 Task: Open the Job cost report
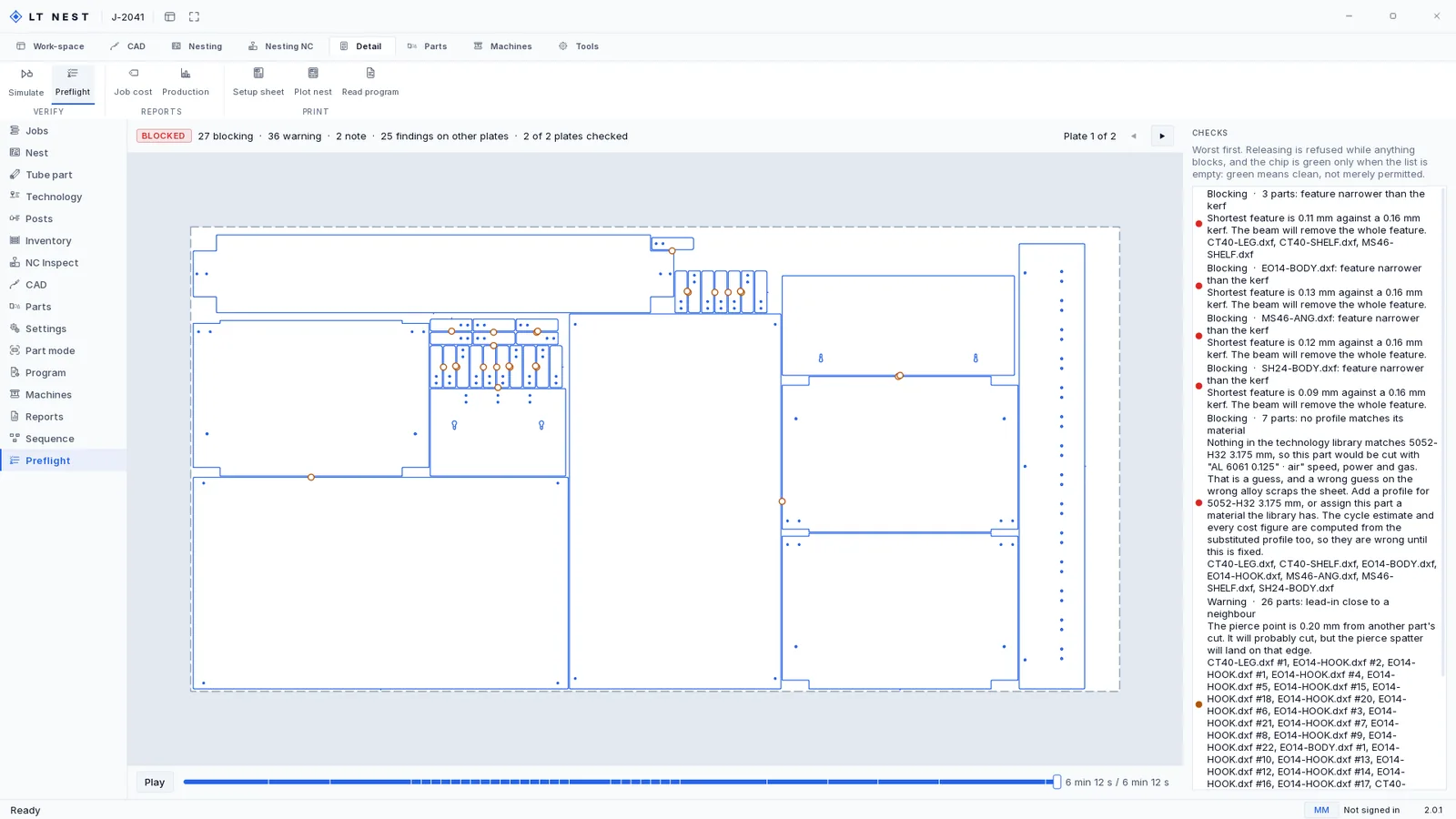coord(133,82)
